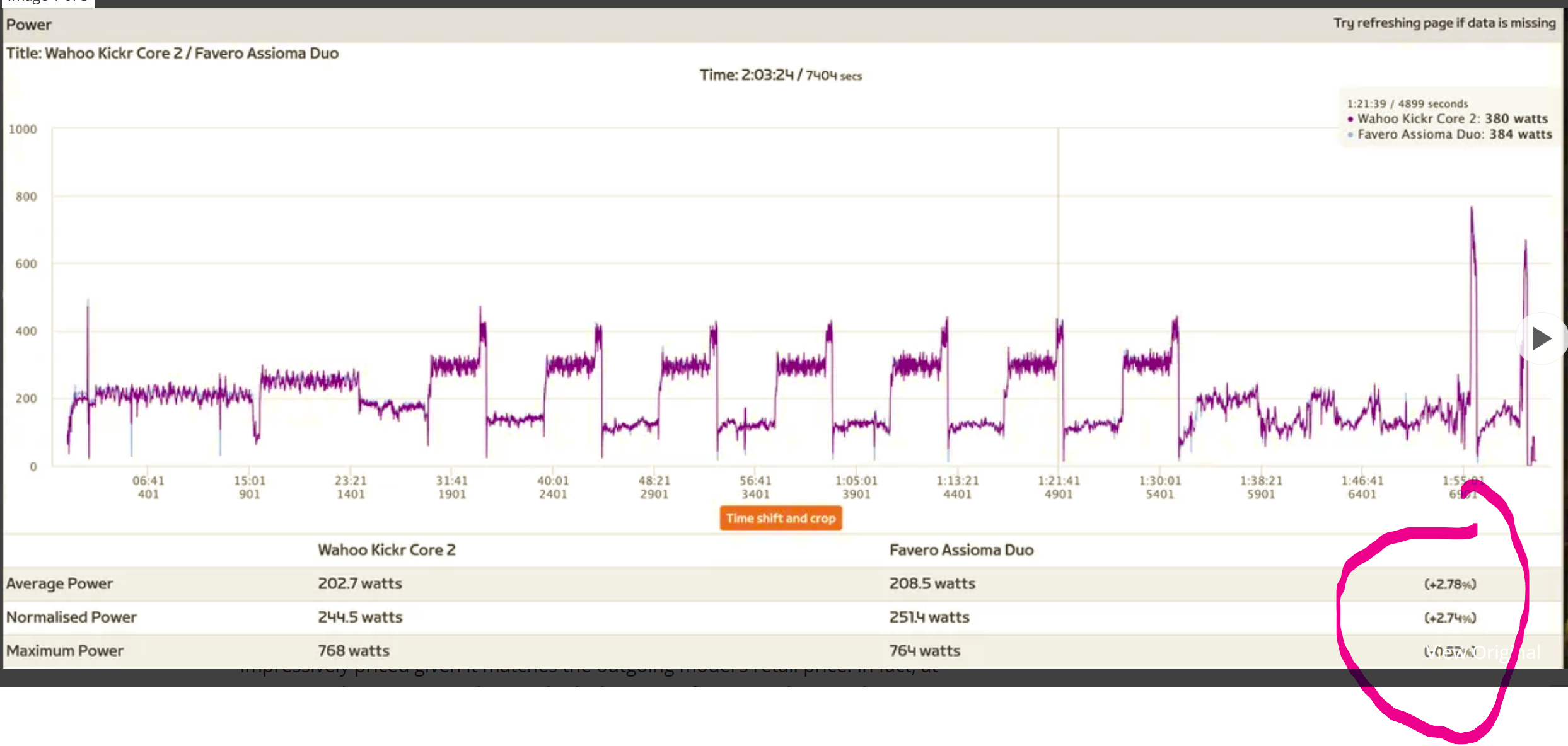The image size is (1568, 746).
Task: Click the +2.78% difference value
Action: (x=1449, y=584)
